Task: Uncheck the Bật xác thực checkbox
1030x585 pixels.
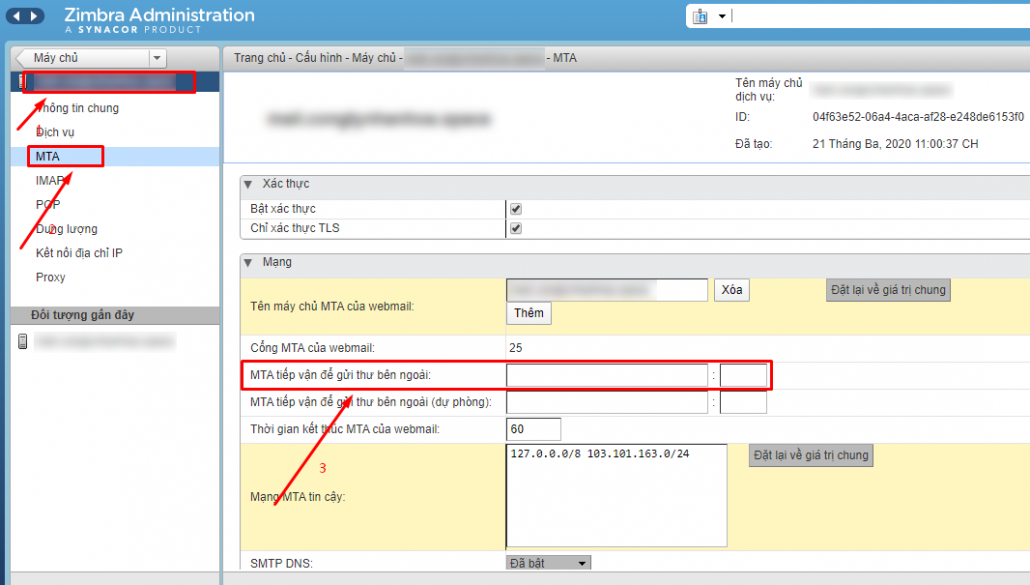Action: tap(514, 209)
